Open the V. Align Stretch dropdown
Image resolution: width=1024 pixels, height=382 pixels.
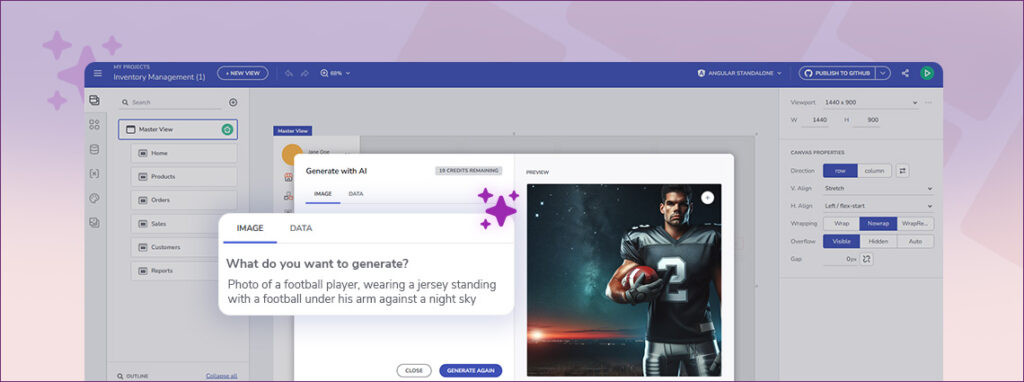878,188
